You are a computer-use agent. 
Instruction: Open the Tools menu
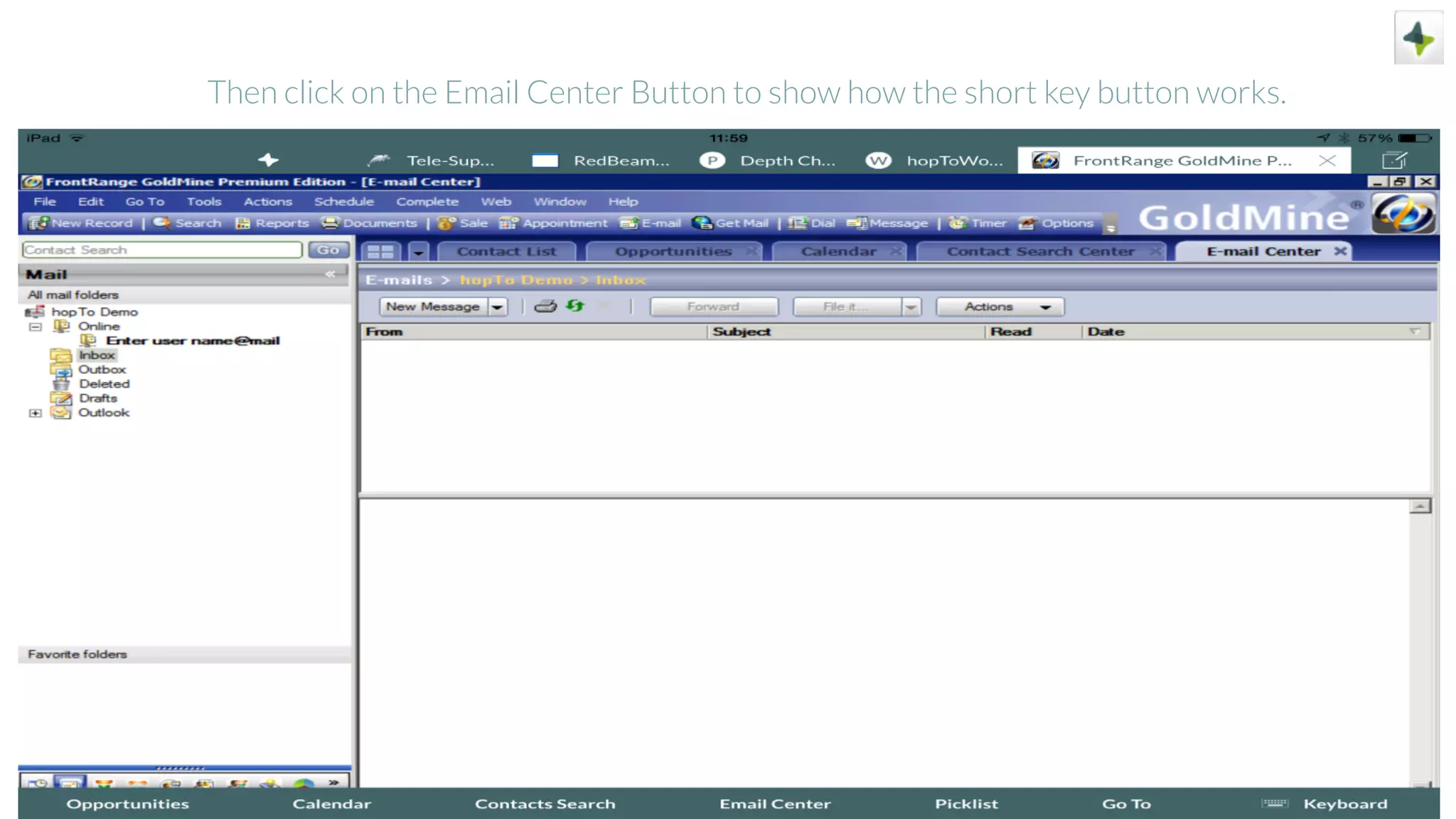pyautogui.click(x=204, y=202)
